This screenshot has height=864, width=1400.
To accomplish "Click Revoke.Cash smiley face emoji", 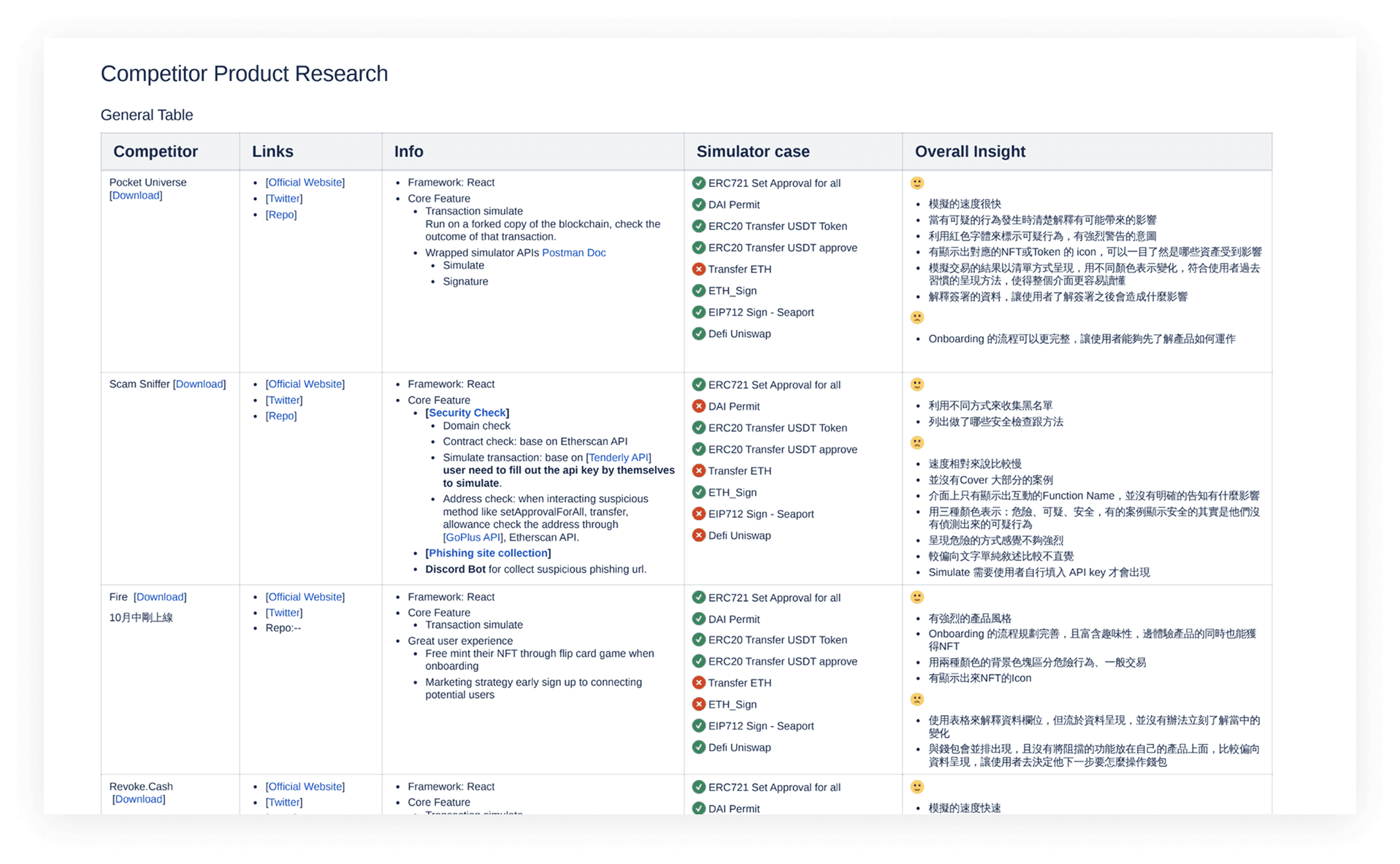I will click(917, 788).
